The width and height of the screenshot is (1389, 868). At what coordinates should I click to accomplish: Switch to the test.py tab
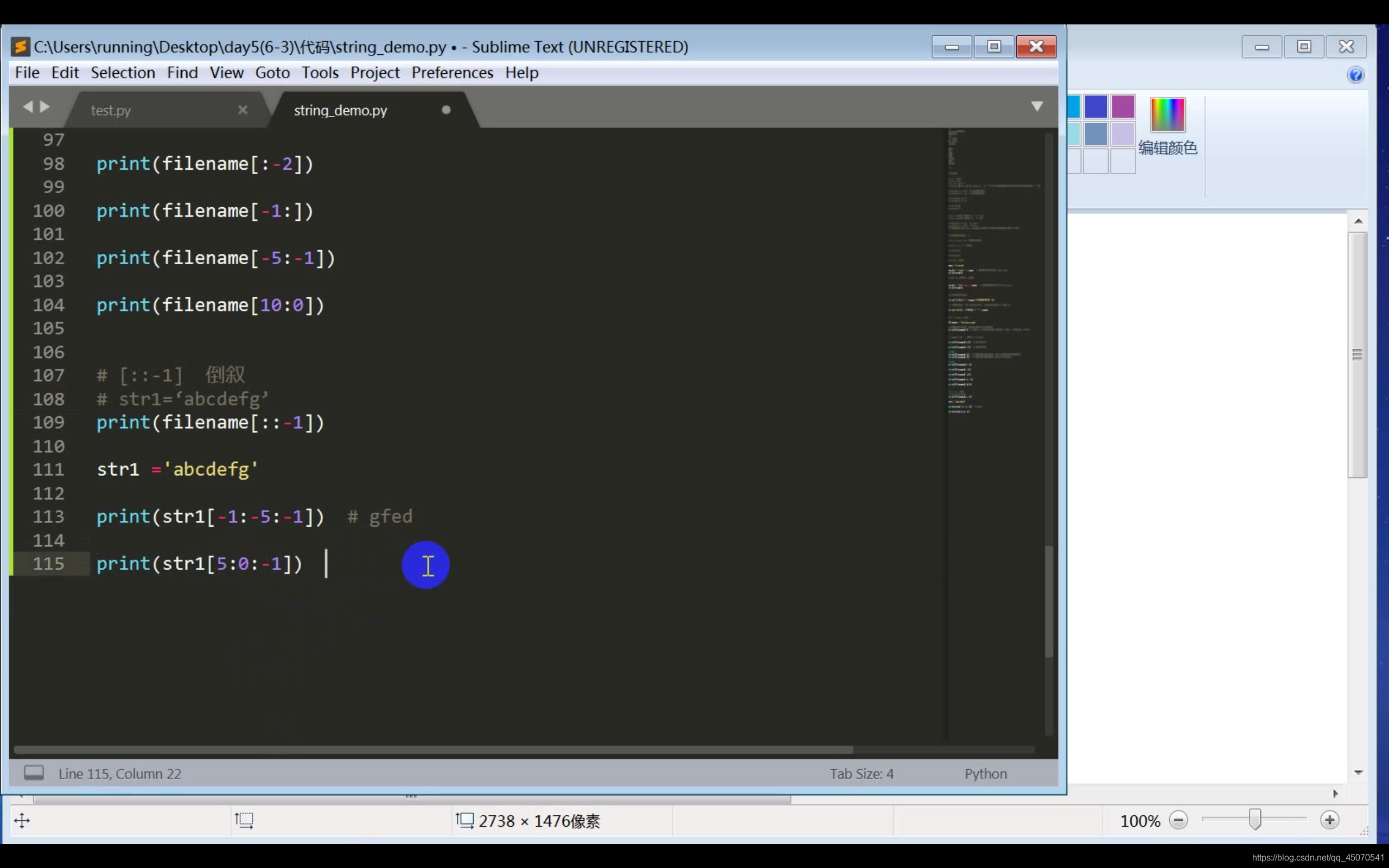pos(111,110)
